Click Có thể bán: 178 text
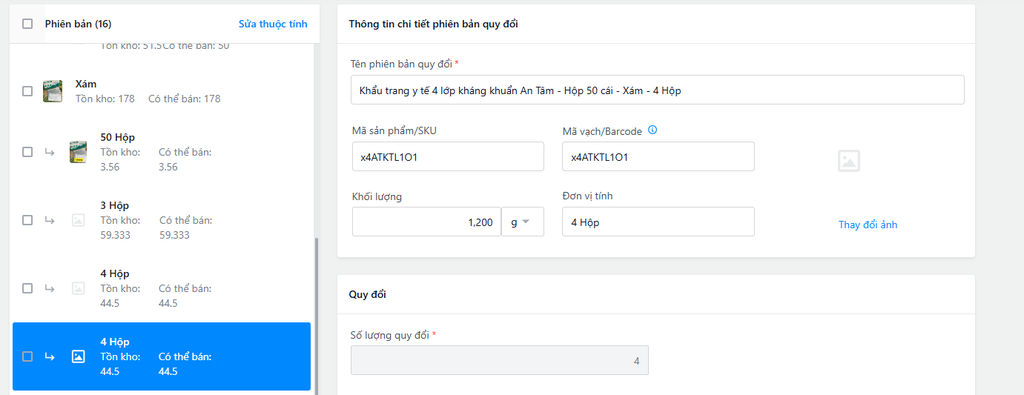1024x395 pixels. [184, 99]
